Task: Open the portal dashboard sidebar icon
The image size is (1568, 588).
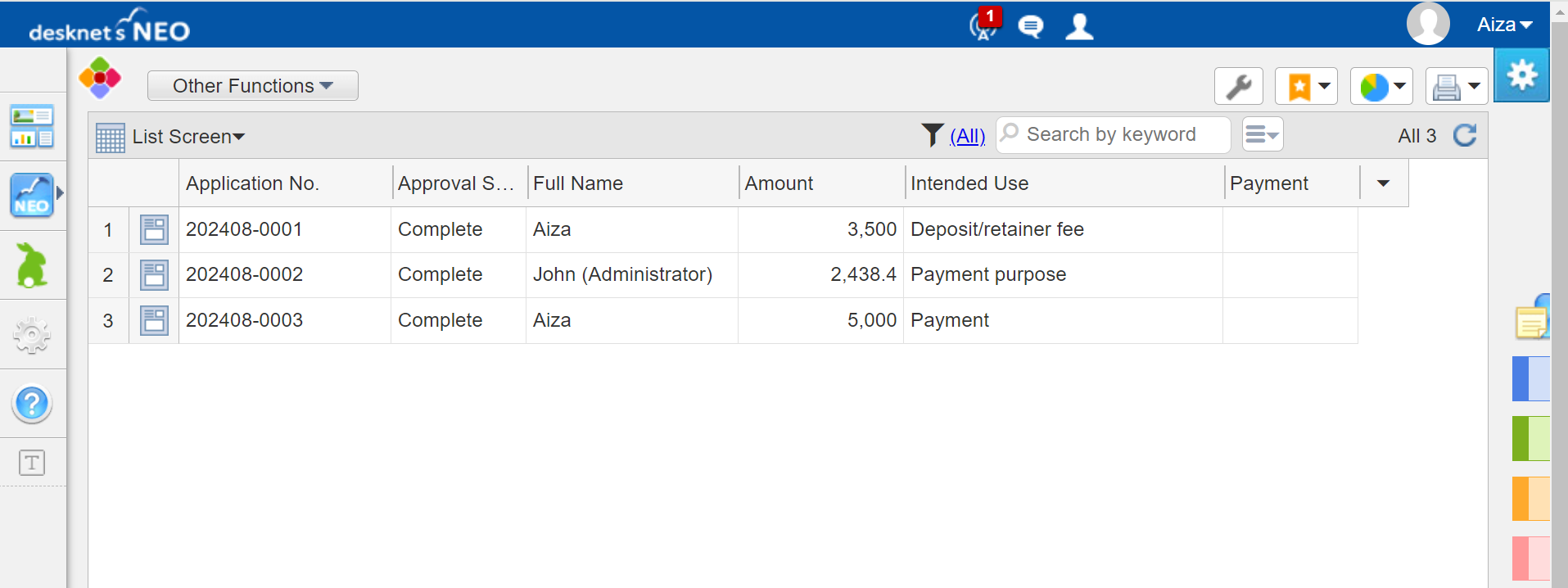Action: click(32, 127)
